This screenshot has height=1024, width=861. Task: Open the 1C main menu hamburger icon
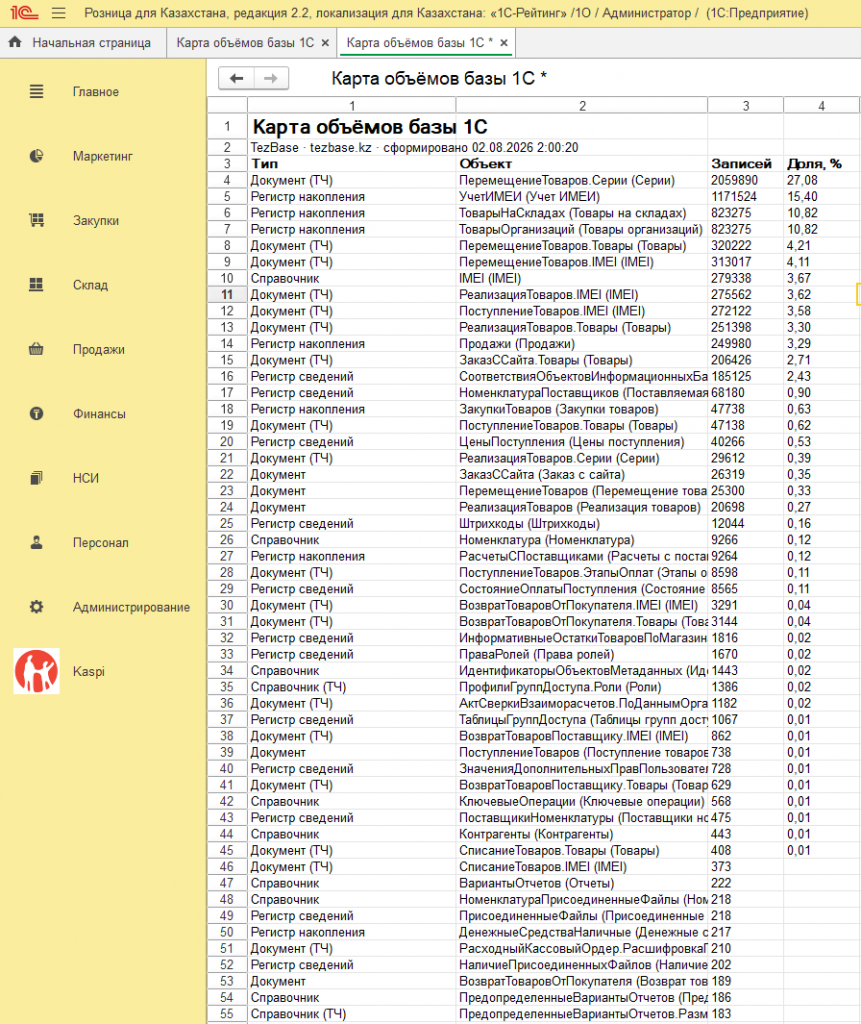click(x=58, y=13)
